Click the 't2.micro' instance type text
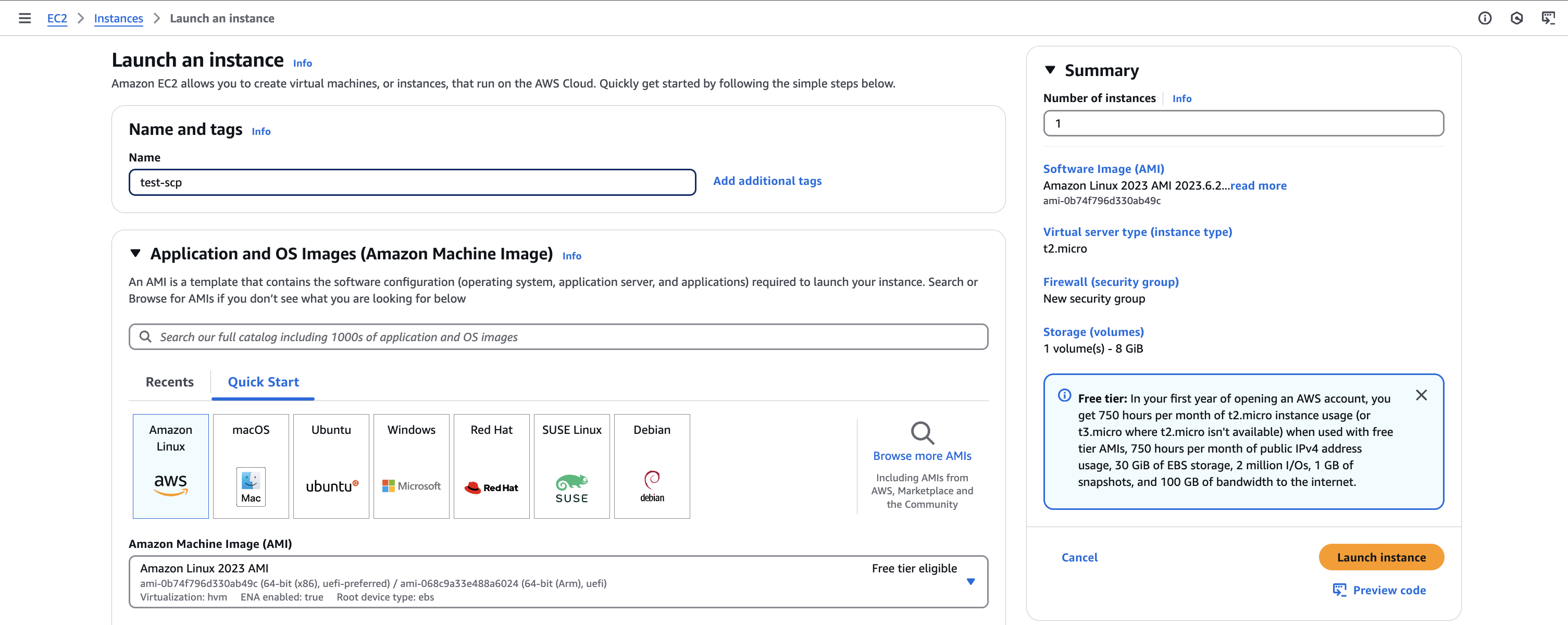 (x=1065, y=249)
